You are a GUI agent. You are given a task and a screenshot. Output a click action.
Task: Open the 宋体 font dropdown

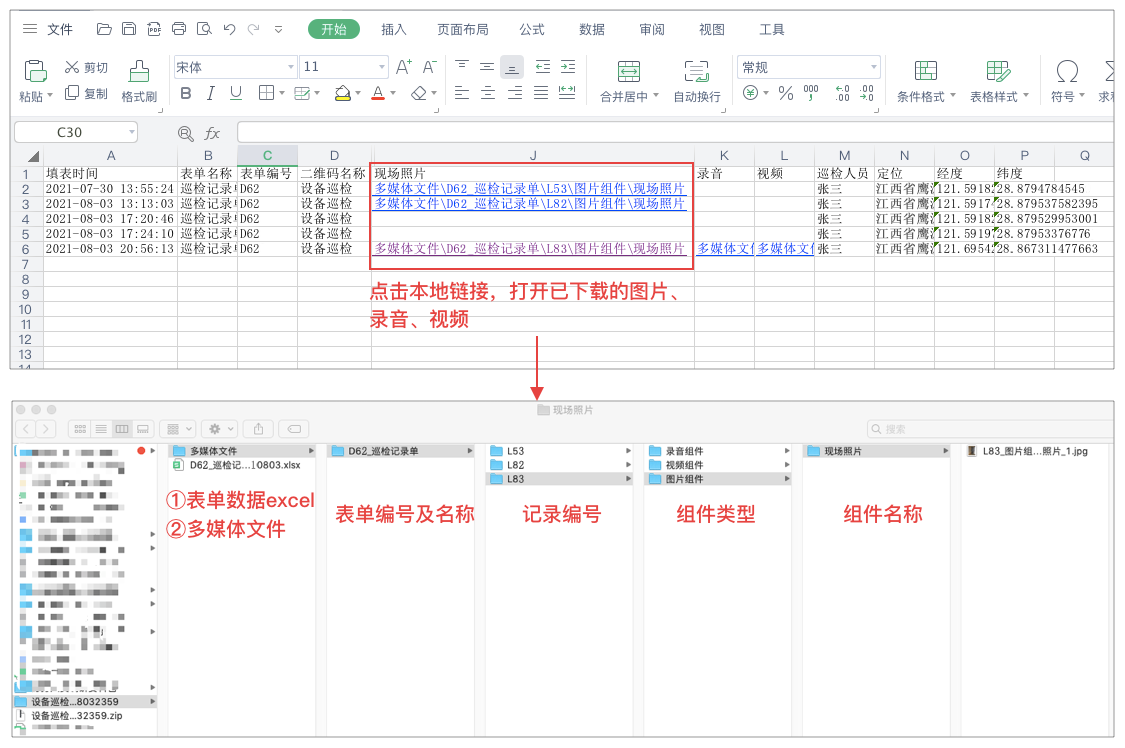point(290,66)
